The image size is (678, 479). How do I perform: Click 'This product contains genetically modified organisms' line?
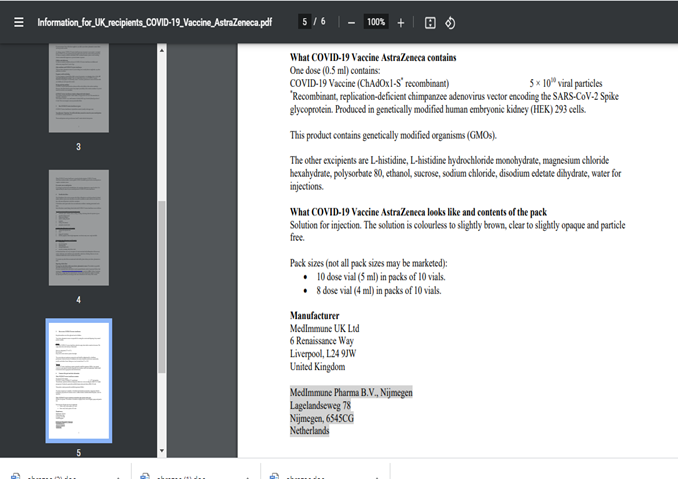click(393, 135)
